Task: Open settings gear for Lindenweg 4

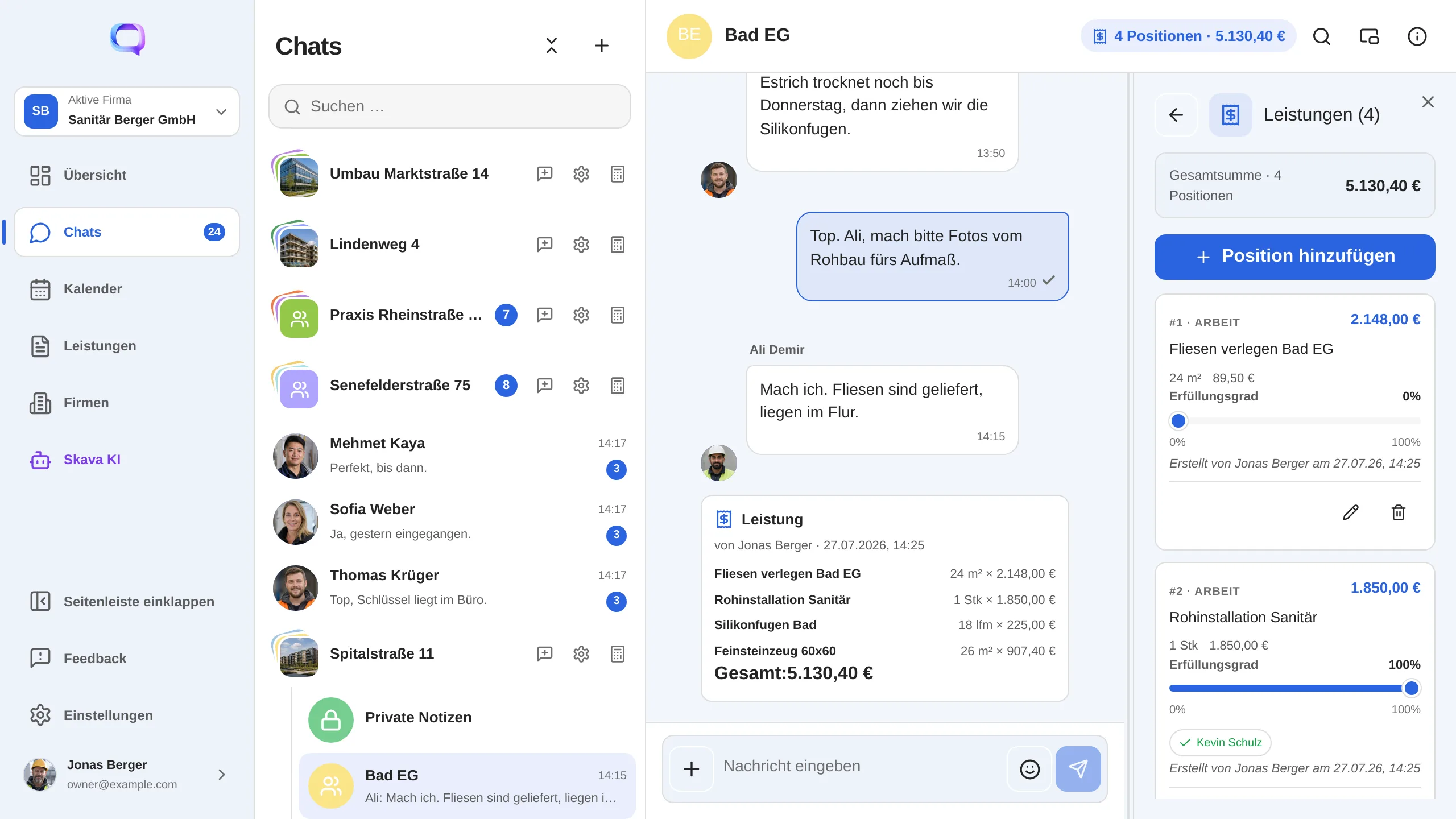Action: (x=581, y=244)
